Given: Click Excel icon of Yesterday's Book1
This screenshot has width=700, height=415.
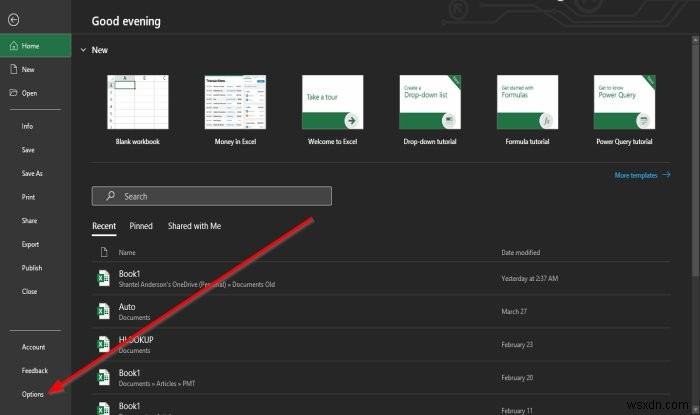Looking at the screenshot, I should (x=104, y=278).
